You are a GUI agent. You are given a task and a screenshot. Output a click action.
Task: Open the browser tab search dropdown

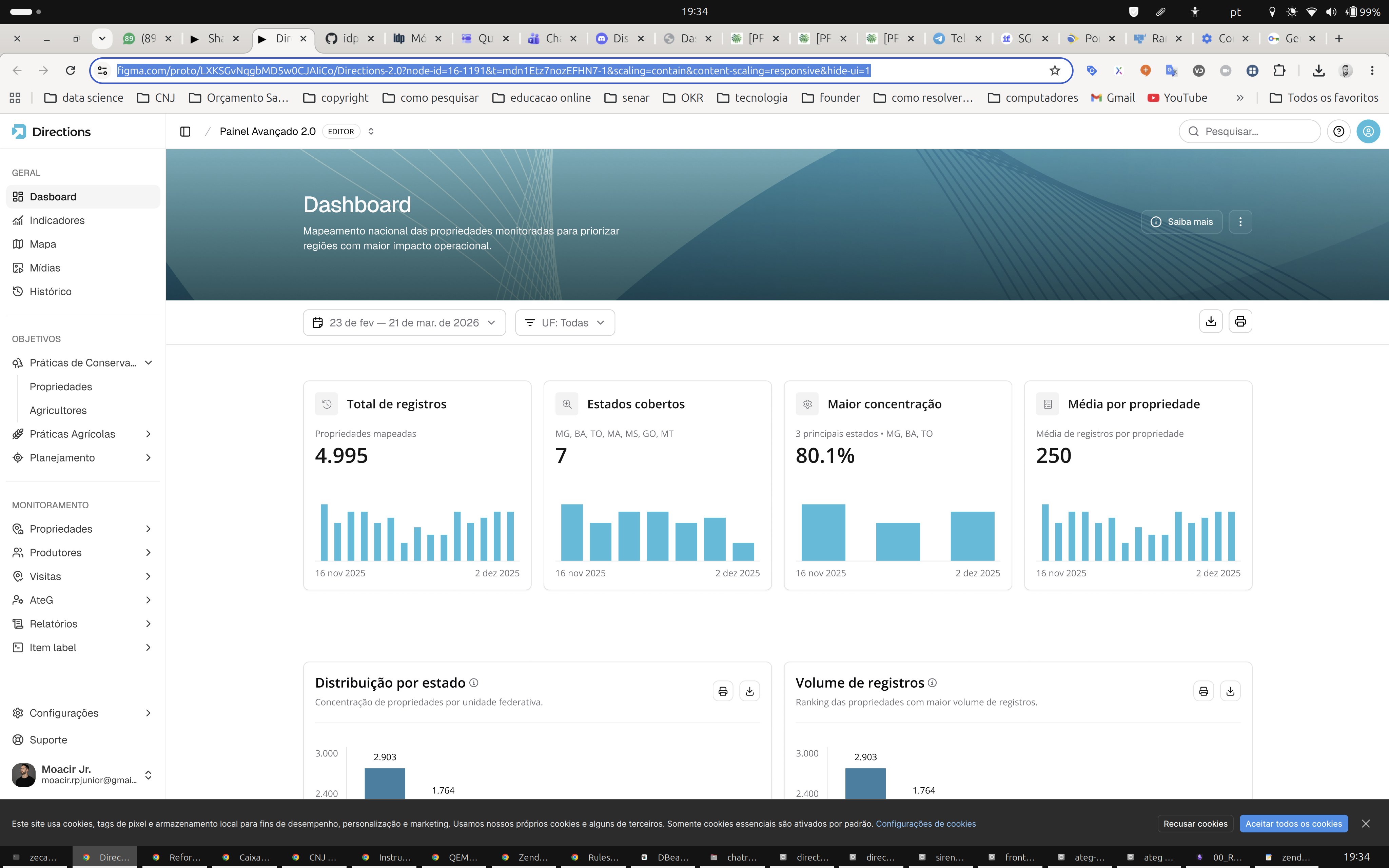pyautogui.click(x=102, y=38)
